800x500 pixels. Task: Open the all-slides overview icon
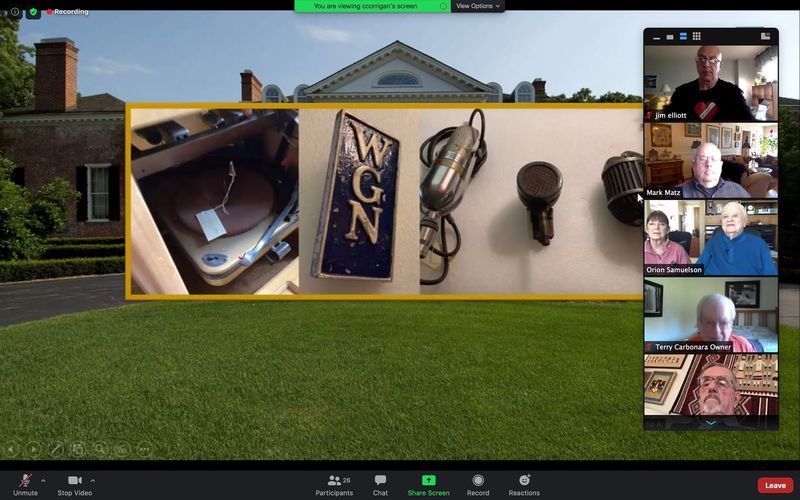click(78, 449)
